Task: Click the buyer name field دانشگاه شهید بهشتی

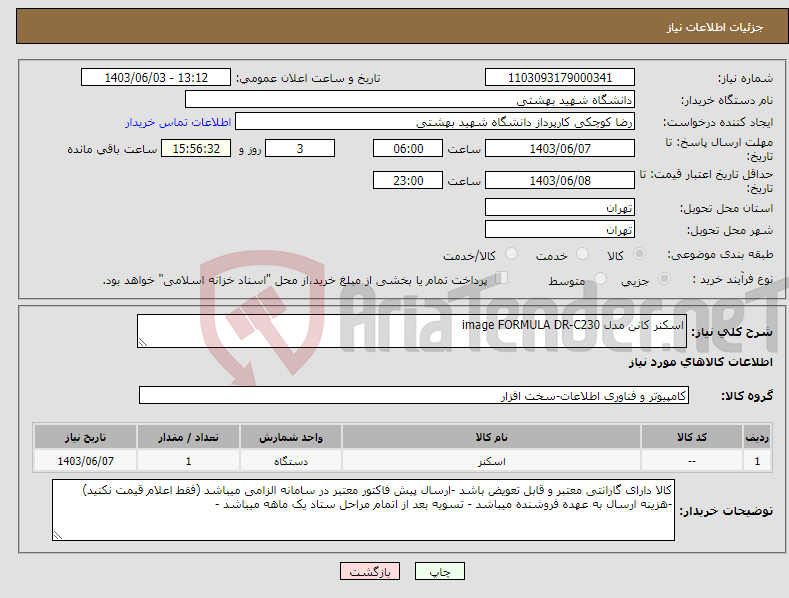Action: 410,99
